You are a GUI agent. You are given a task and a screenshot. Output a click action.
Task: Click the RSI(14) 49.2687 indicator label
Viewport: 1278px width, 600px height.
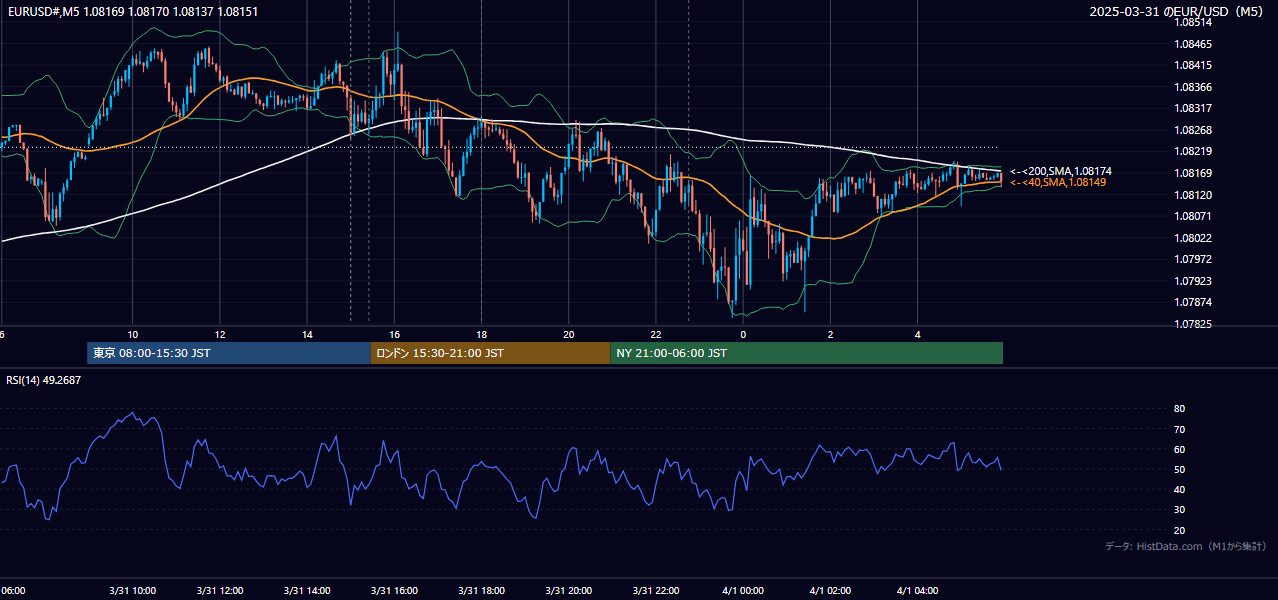click(x=44, y=380)
